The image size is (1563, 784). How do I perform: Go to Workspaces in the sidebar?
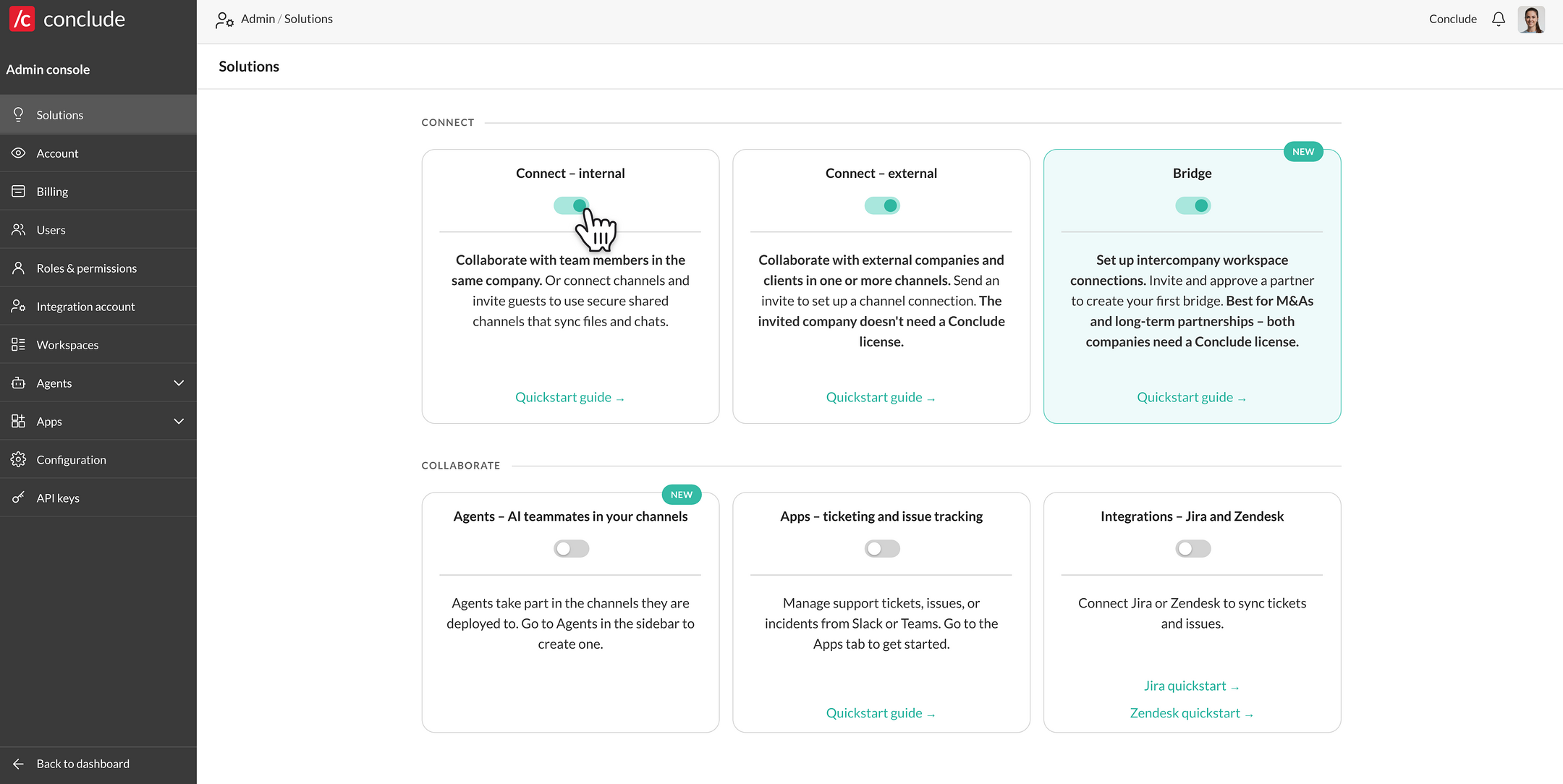(x=98, y=344)
